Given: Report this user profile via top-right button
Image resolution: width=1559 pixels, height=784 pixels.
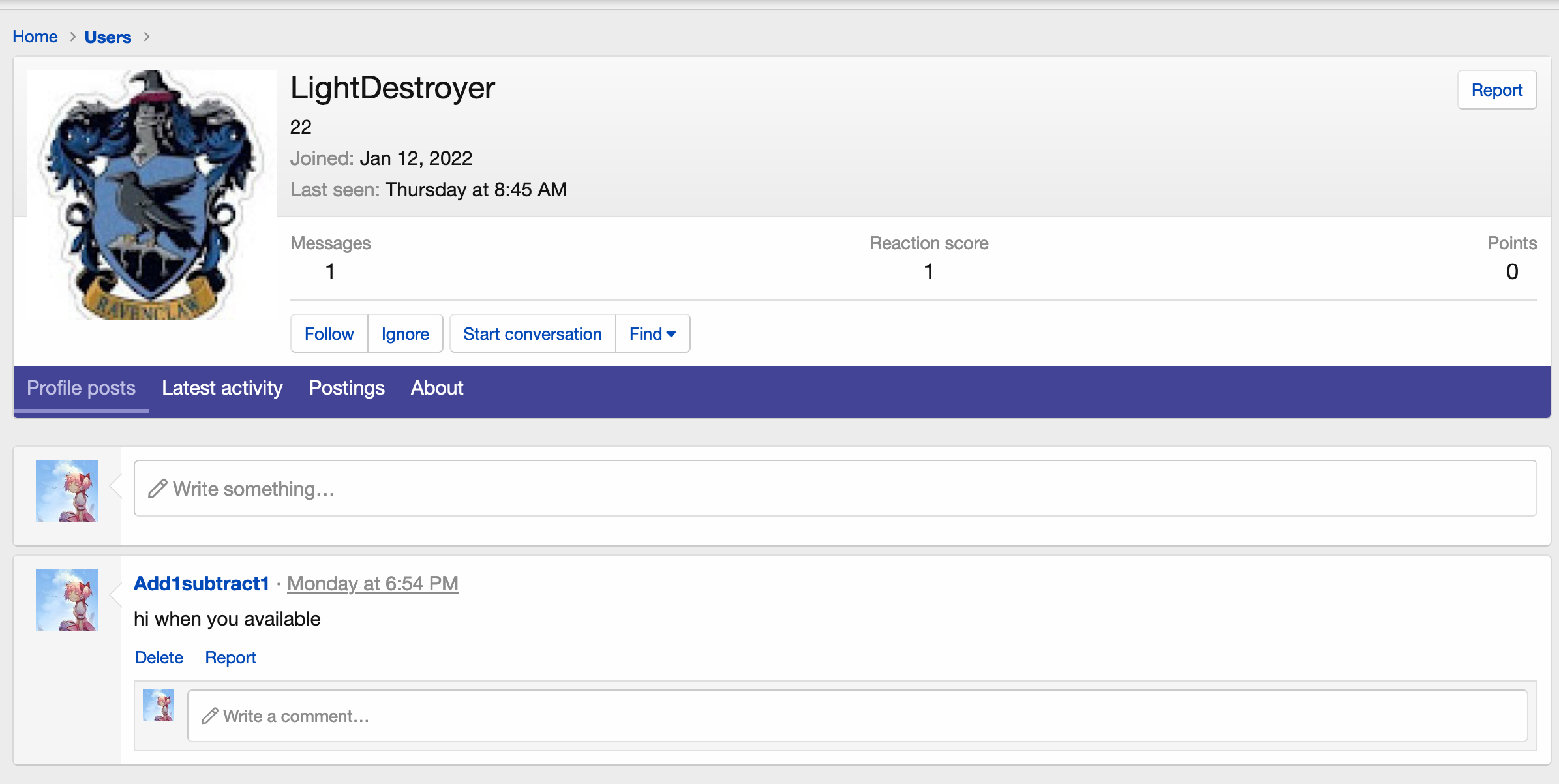Looking at the screenshot, I should 1496,90.
